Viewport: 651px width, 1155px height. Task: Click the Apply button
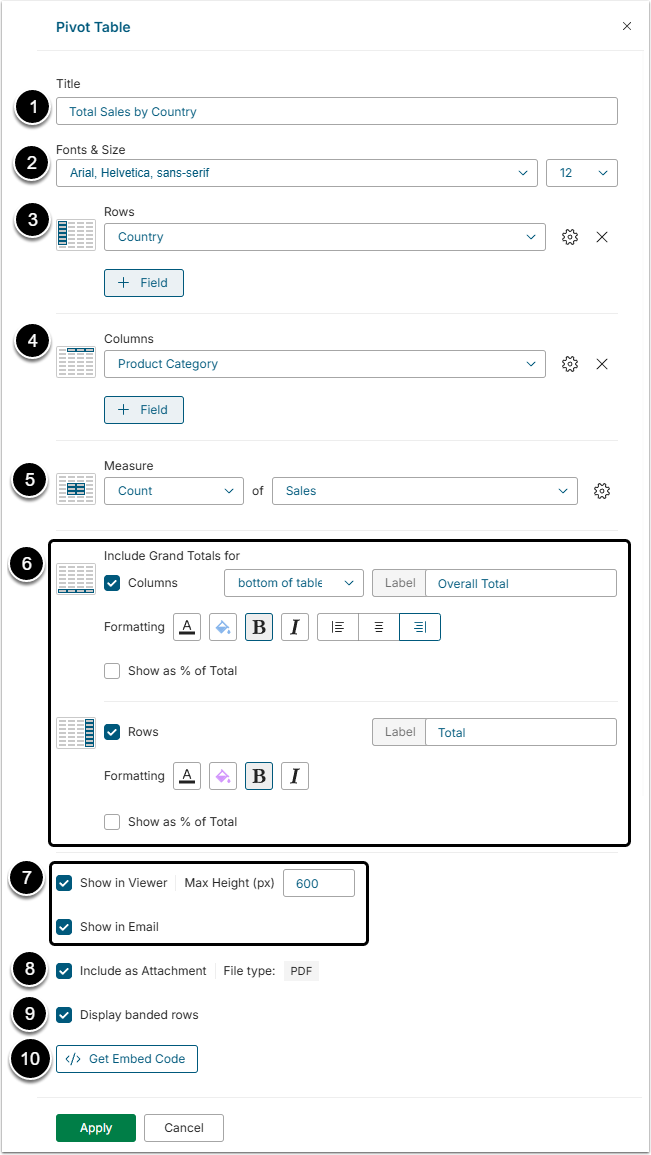(96, 1128)
